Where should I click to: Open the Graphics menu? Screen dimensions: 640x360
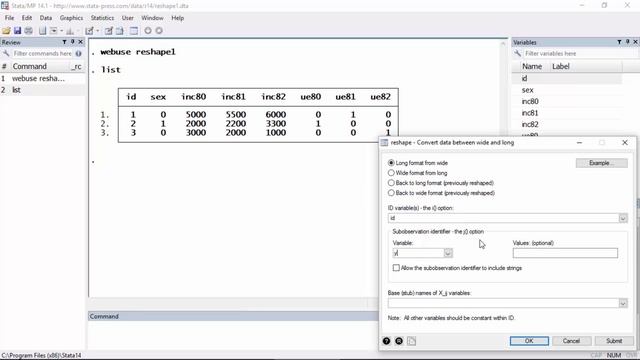(x=71, y=18)
